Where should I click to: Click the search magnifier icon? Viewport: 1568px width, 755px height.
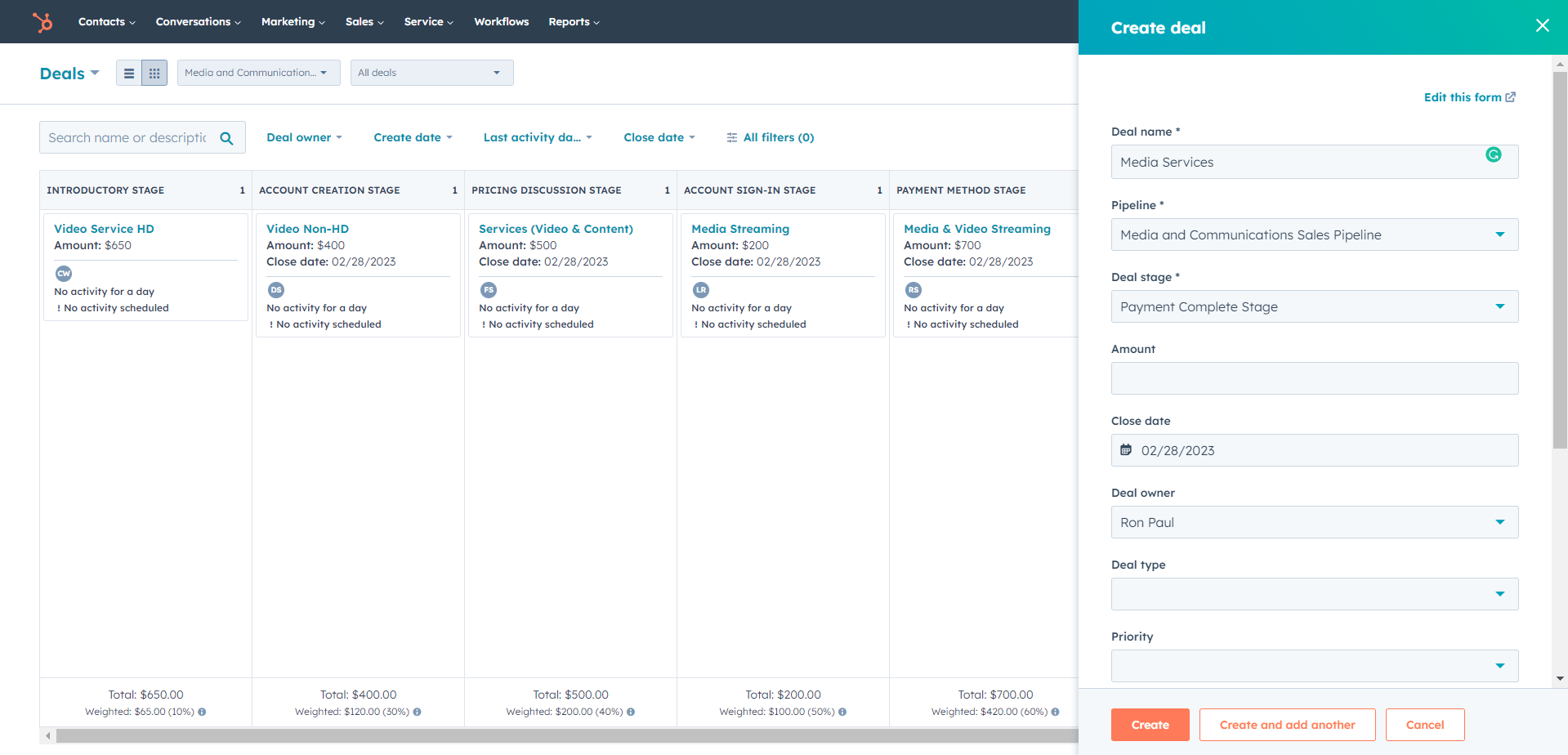(x=226, y=138)
